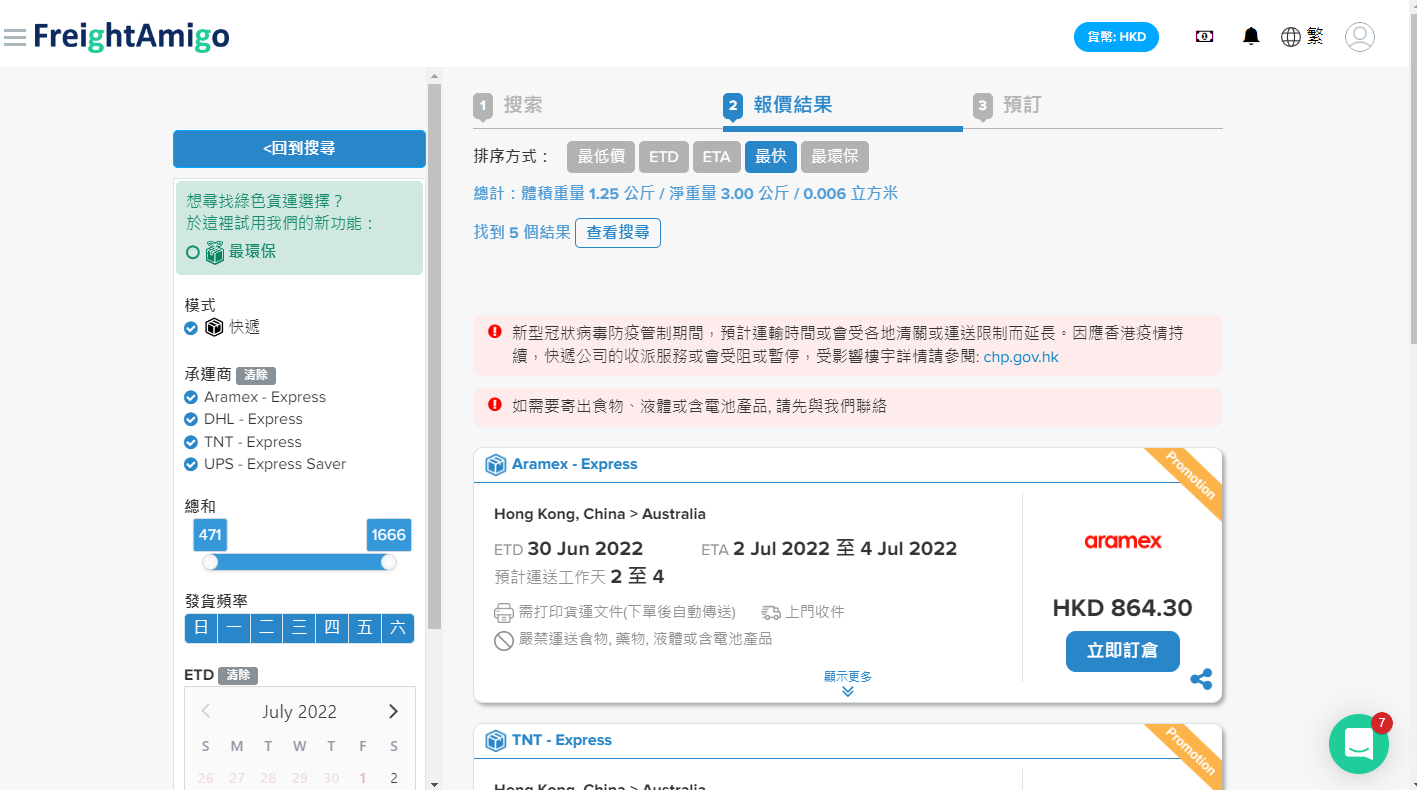Click the aramex carrier logo
The height and width of the screenshot is (790, 1417).
click(x=1123, y=541)
